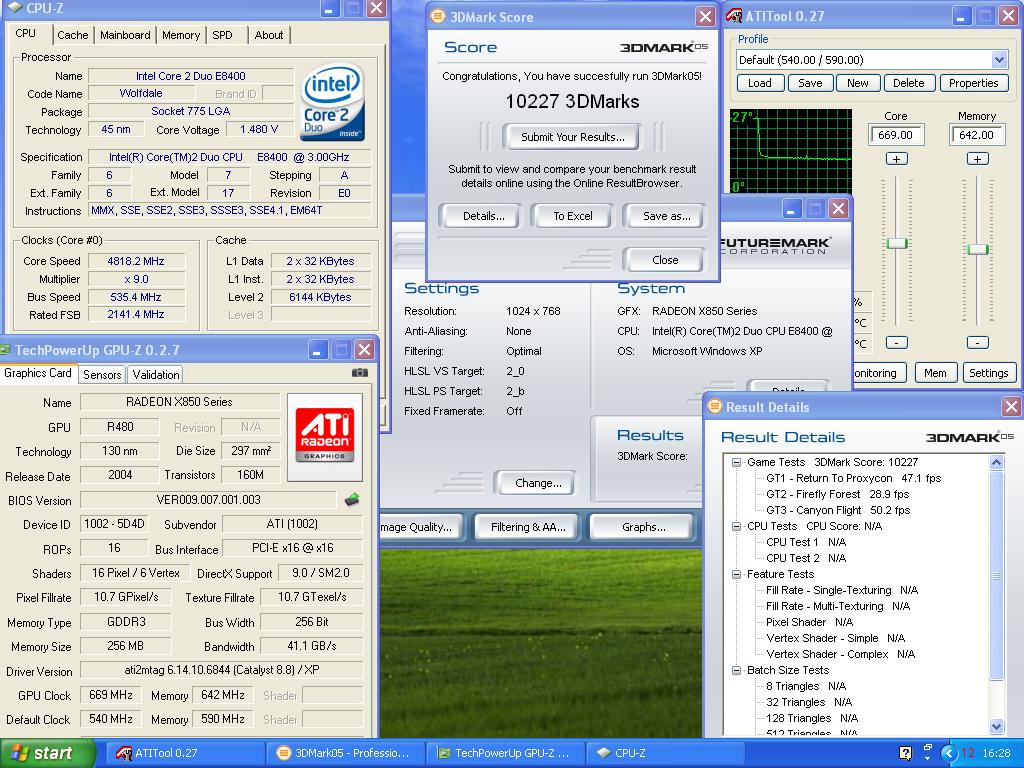Increase Memory clock with plus button
1024x768 pixels.
coord(977,159)
